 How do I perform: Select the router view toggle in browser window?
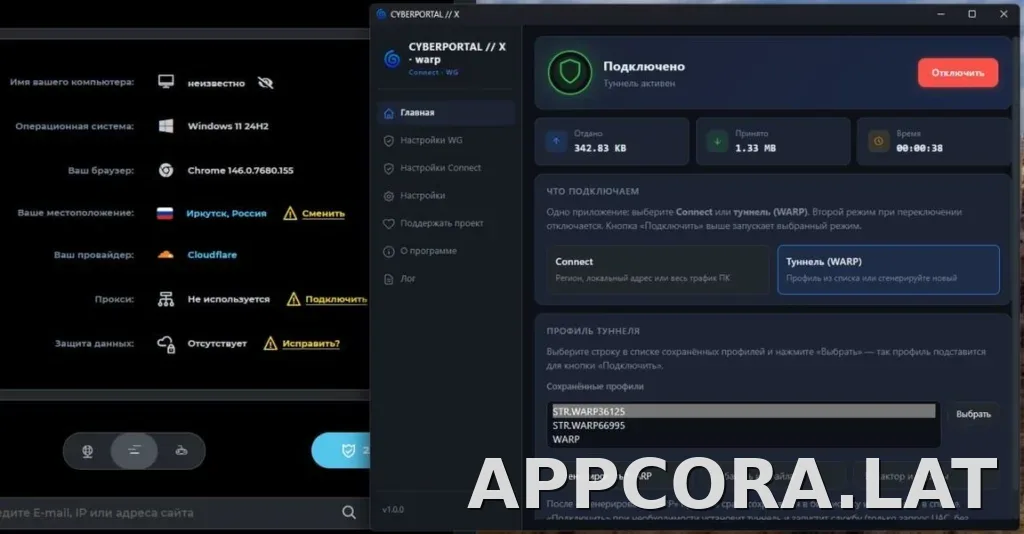[182, 450]
